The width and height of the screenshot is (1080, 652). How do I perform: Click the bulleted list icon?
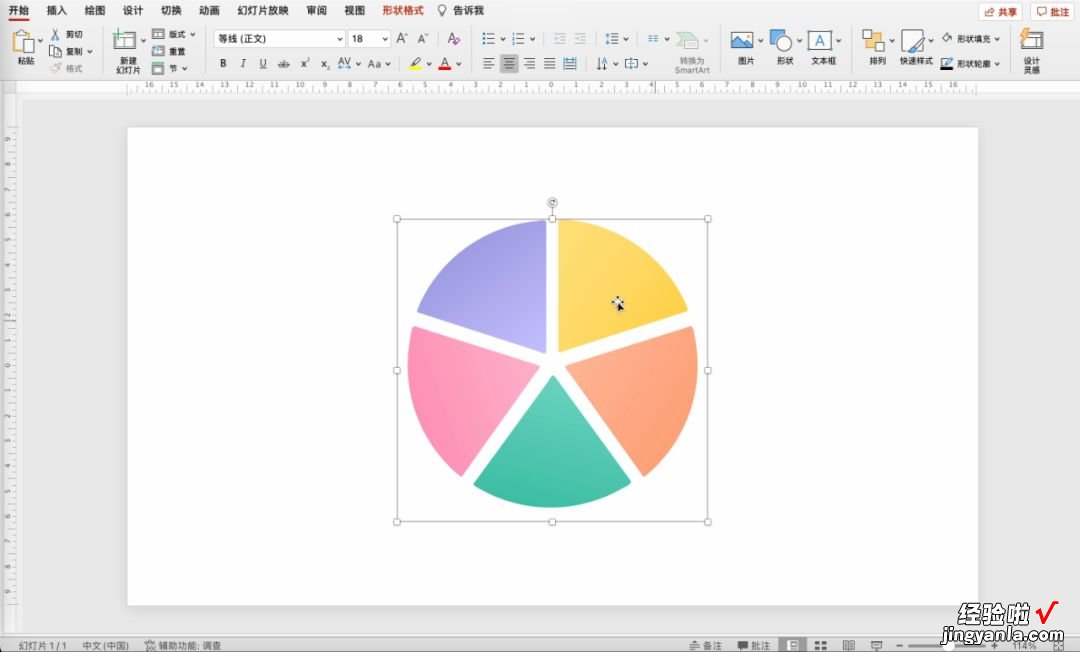coord(488,39)
